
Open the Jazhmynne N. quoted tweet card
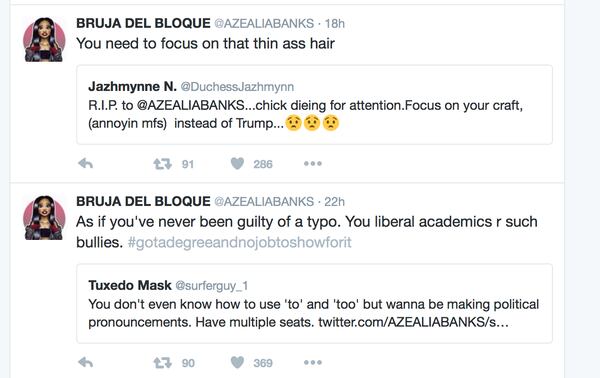point(315,104)
